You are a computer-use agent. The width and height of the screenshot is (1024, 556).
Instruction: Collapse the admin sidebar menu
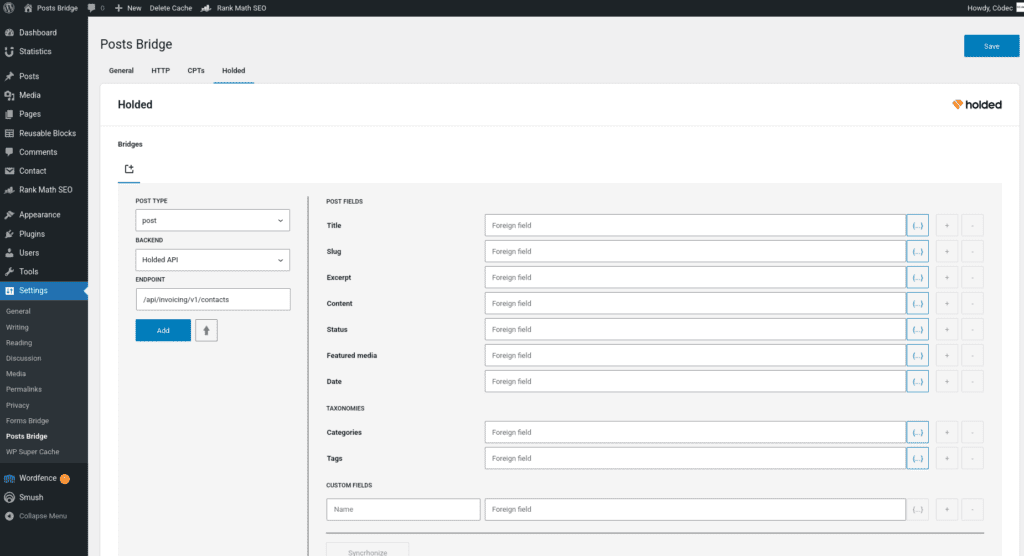(36, 516)
